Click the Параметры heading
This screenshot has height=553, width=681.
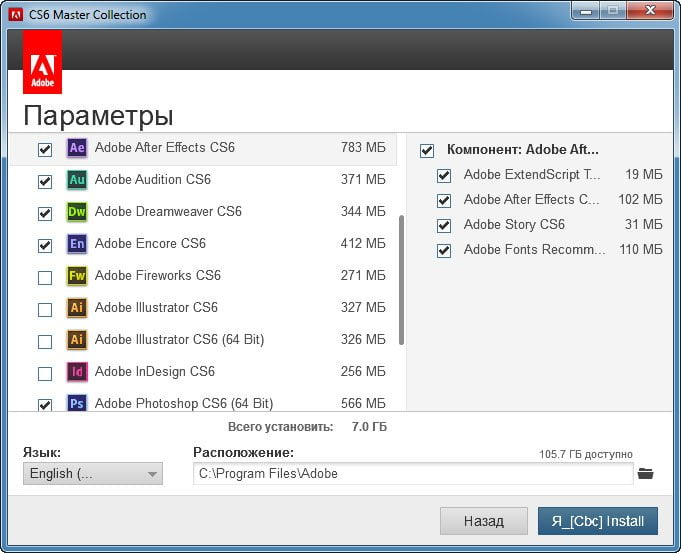[x=98, y=116]
